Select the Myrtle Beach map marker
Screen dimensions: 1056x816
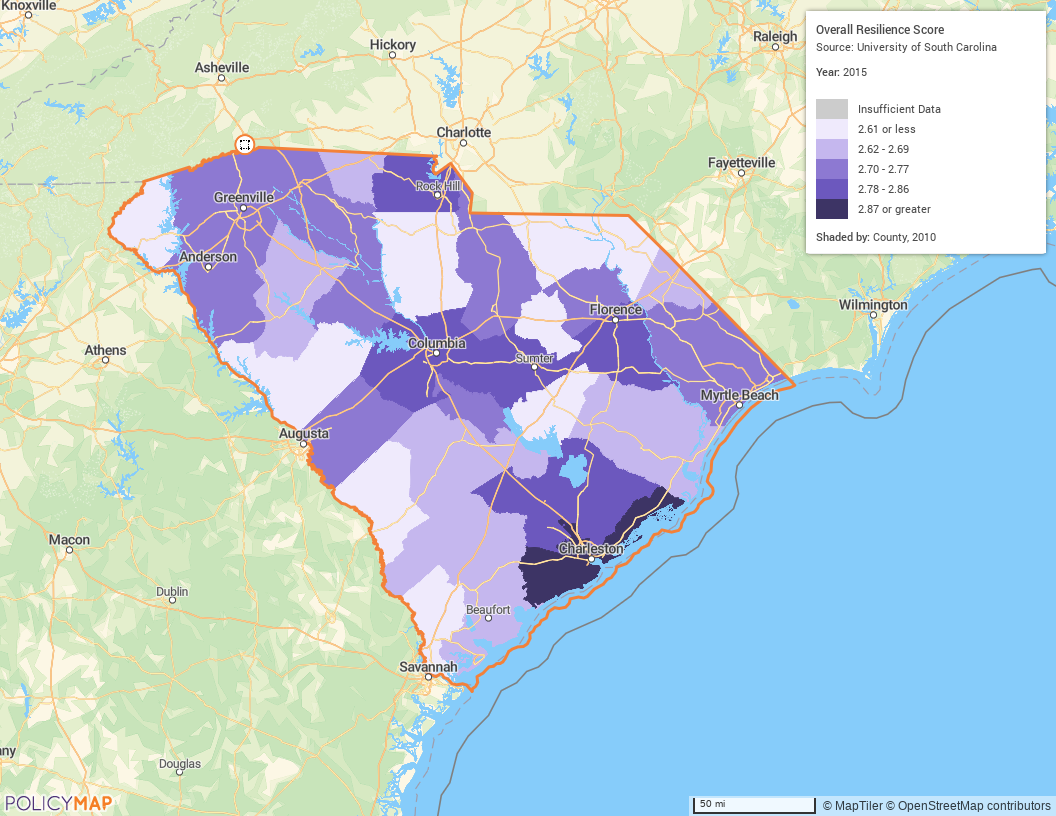click(739, 405)
